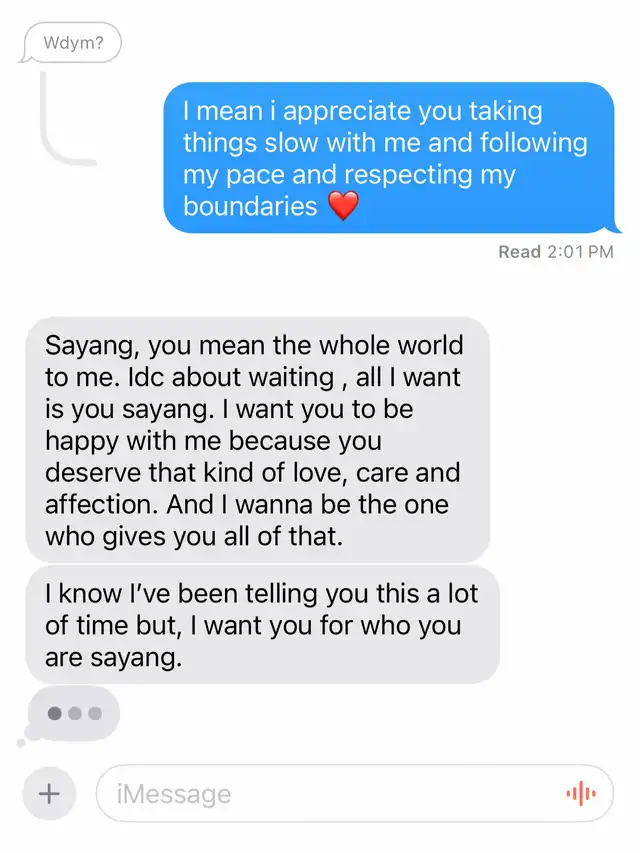The width and height of the screenshot is (640, 853).
Task: Select the grey bubble starting "I know I've been"
Action: [262, 625]
